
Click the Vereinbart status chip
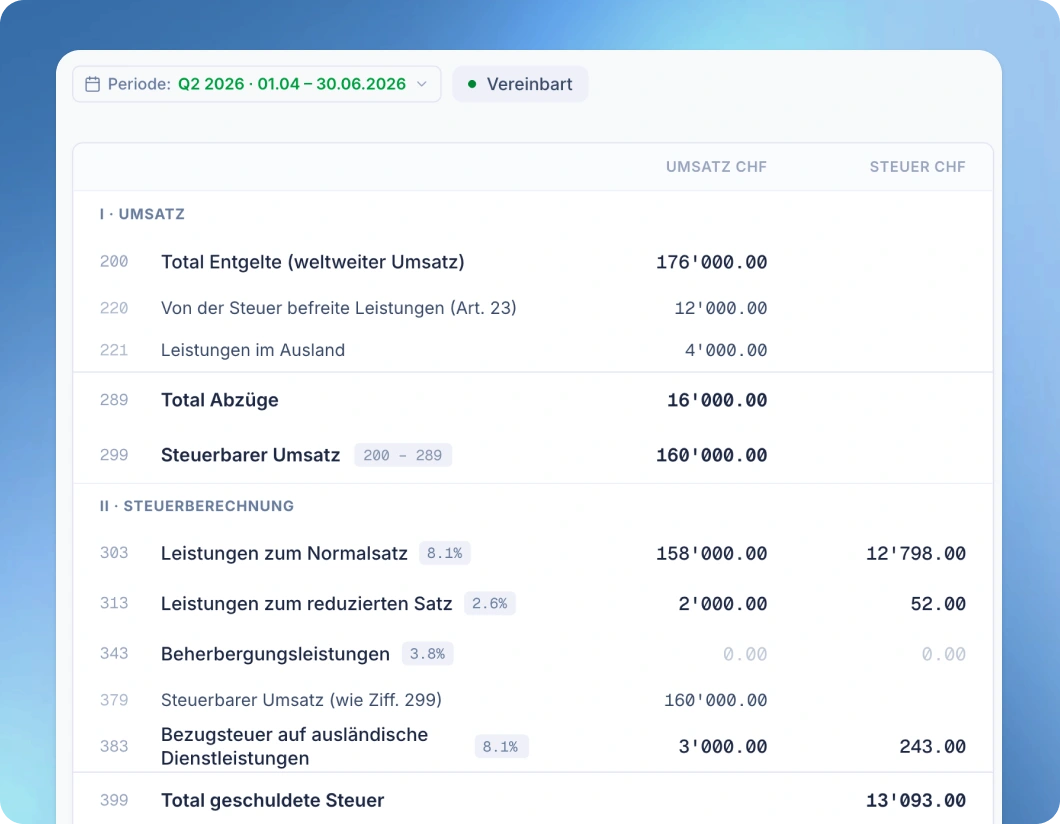[520, 84]
